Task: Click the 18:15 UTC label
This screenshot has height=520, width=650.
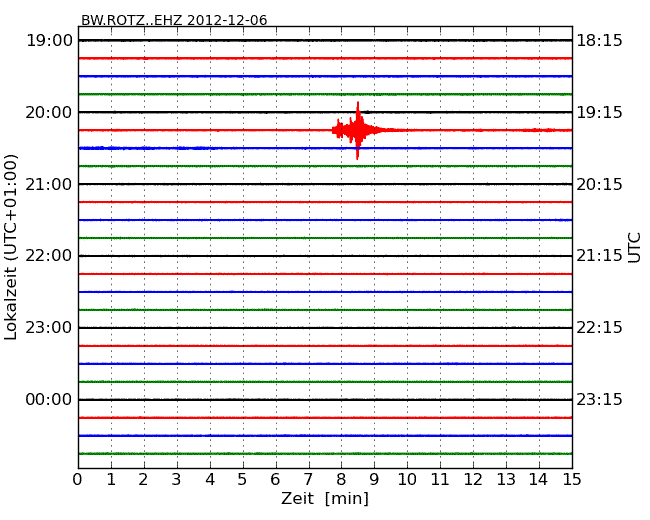Action: (599, 41)
